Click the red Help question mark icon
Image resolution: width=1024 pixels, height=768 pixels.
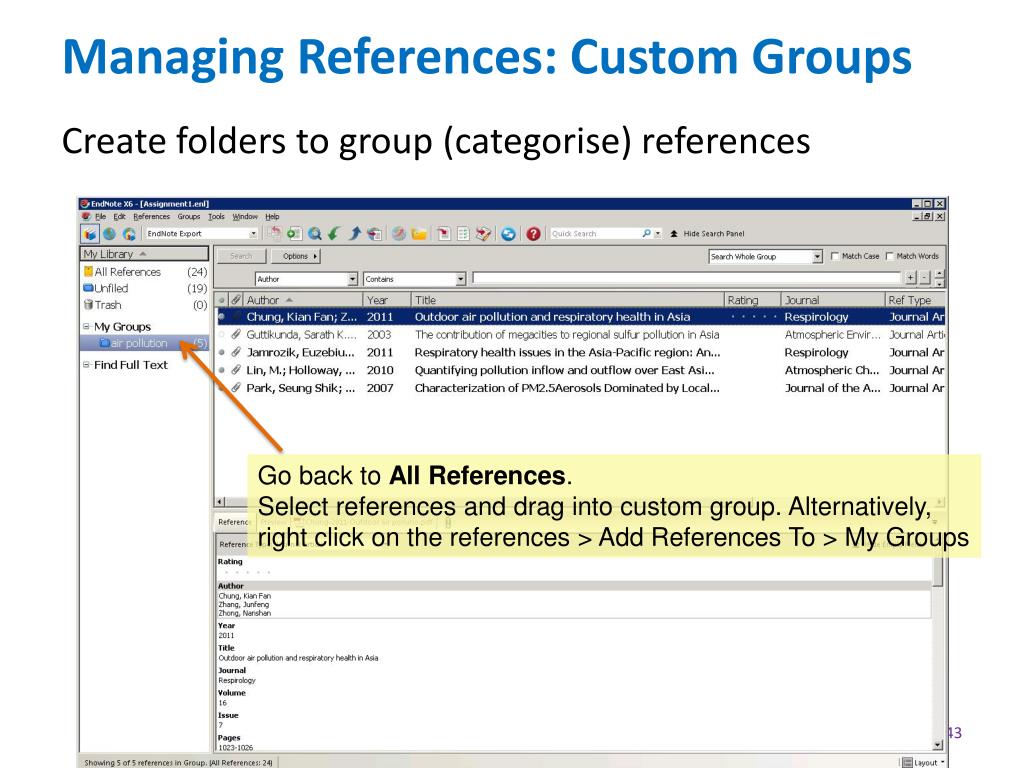(x=535, y=234)
